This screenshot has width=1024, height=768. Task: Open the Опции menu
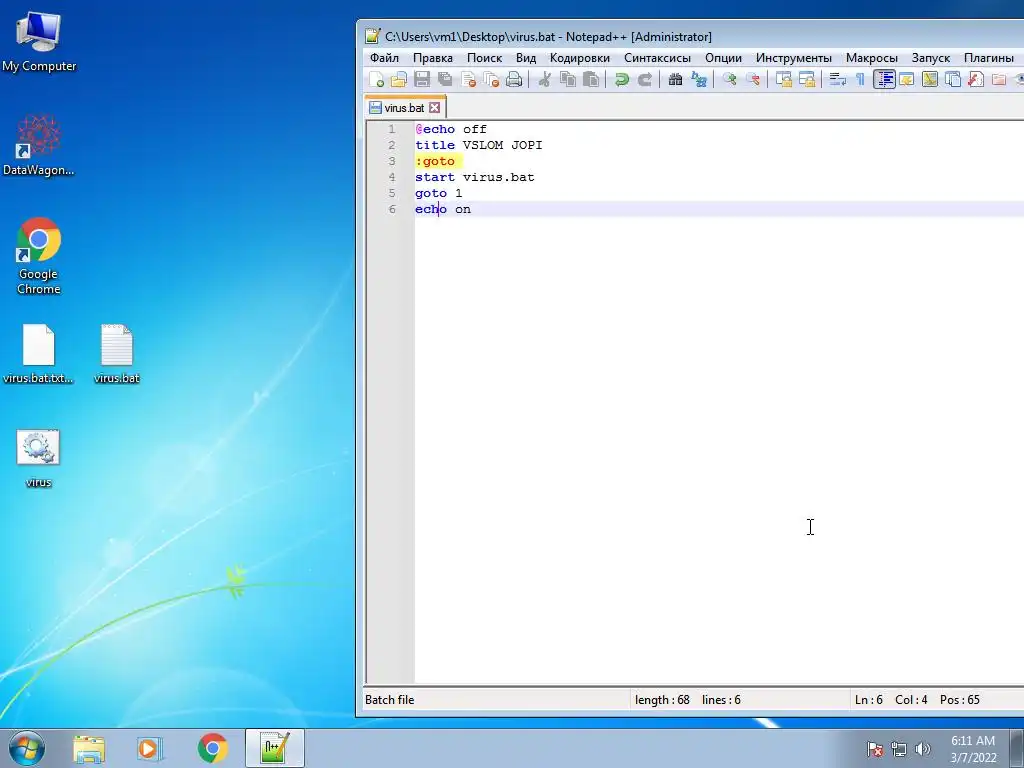click(x=723, y=57)
